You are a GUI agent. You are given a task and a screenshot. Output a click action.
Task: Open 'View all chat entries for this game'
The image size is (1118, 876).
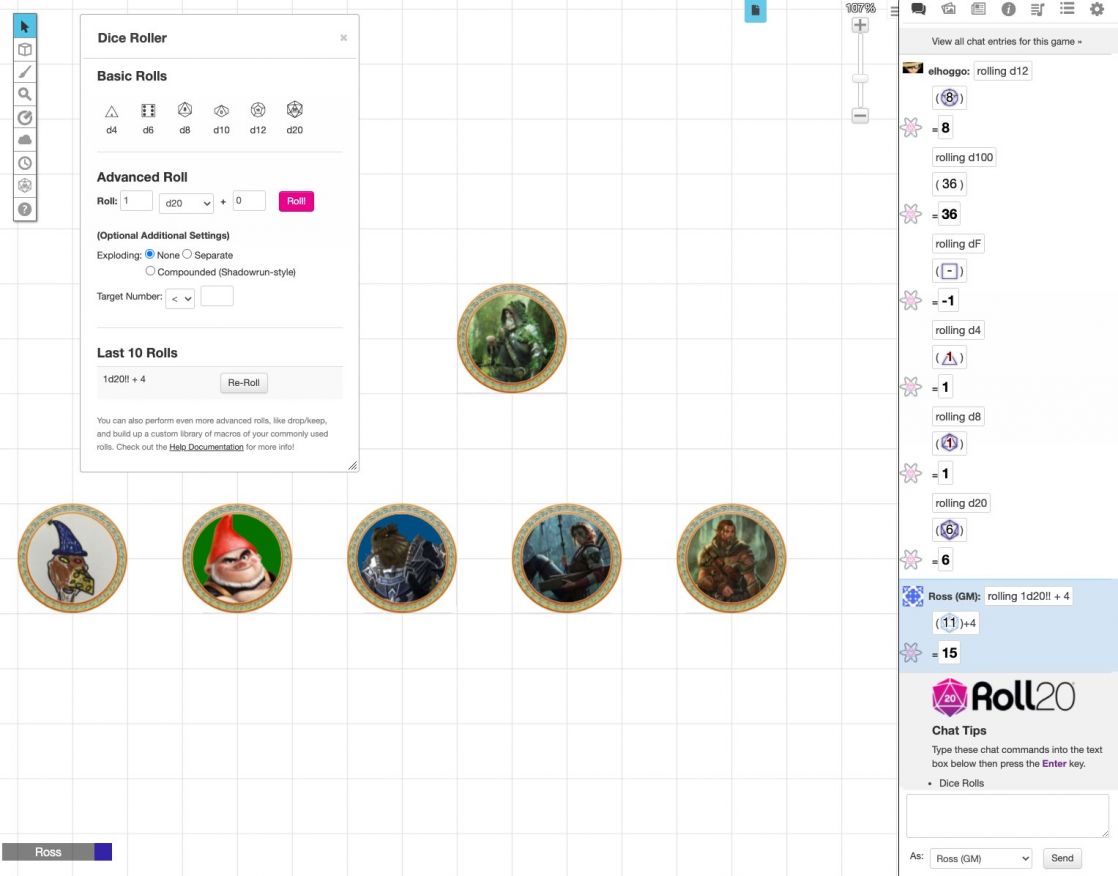pos(1006,41)
